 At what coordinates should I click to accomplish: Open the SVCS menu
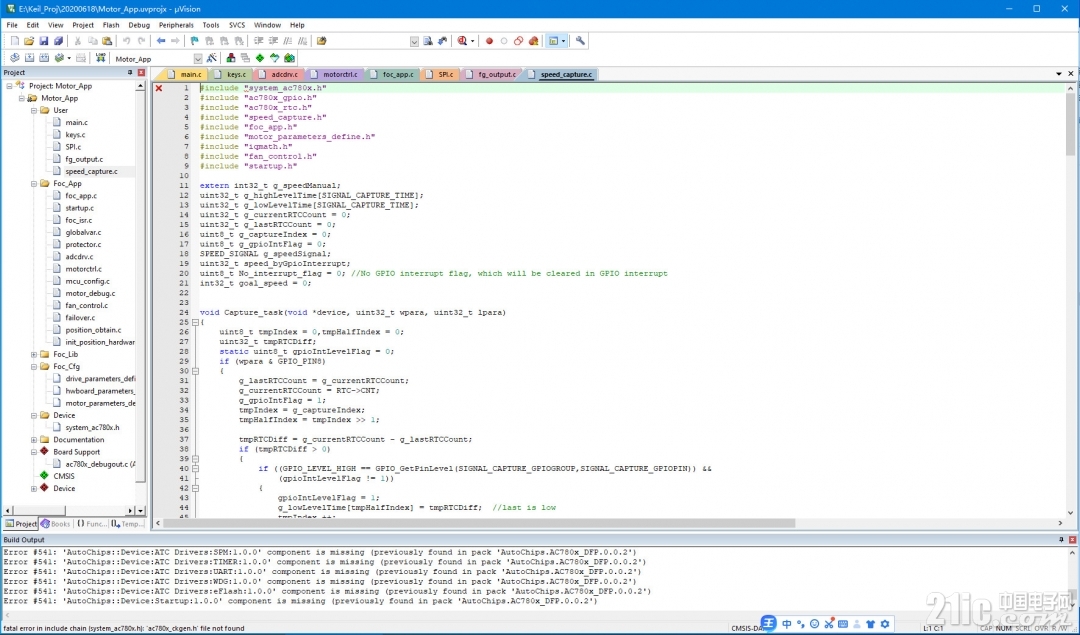[x=237, y=25]
